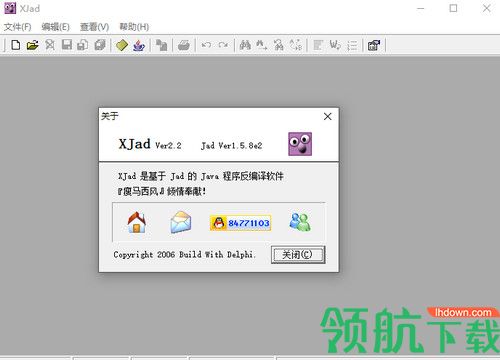Click the Copyright 2006 Build With Delphi text
The height and width of the screenshot is (360, 500).
(185, 255)
